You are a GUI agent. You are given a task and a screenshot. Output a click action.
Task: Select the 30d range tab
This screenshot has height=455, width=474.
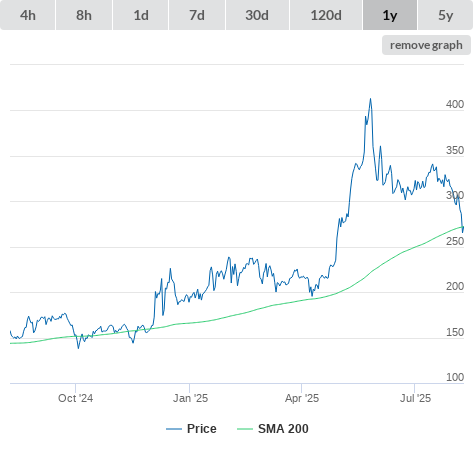pos(257,15)
